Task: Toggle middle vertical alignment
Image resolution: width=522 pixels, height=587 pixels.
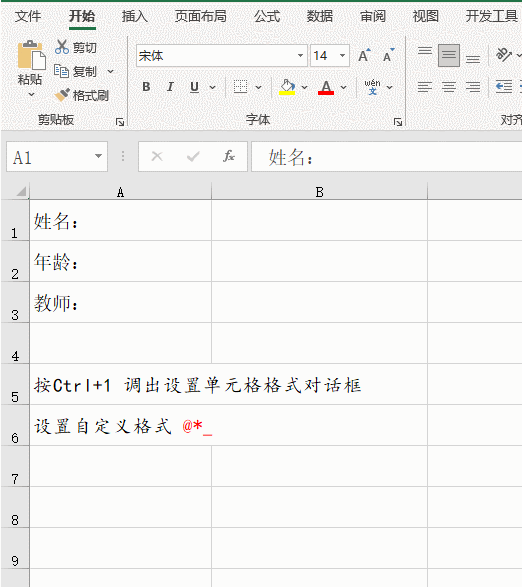Action: tap(449, 55)
